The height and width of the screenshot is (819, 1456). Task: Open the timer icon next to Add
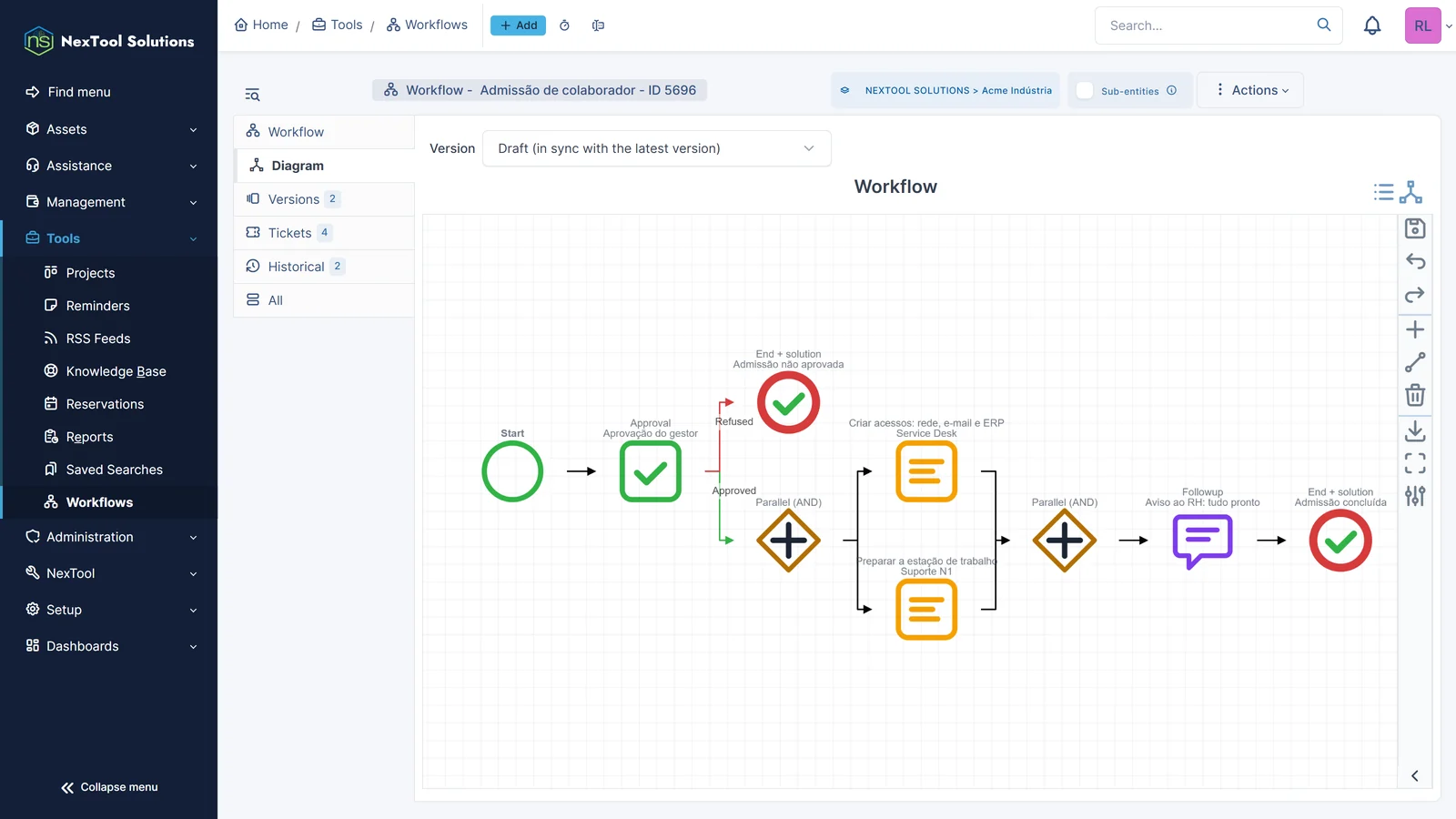pyautogui.click(x=564, y=25)
